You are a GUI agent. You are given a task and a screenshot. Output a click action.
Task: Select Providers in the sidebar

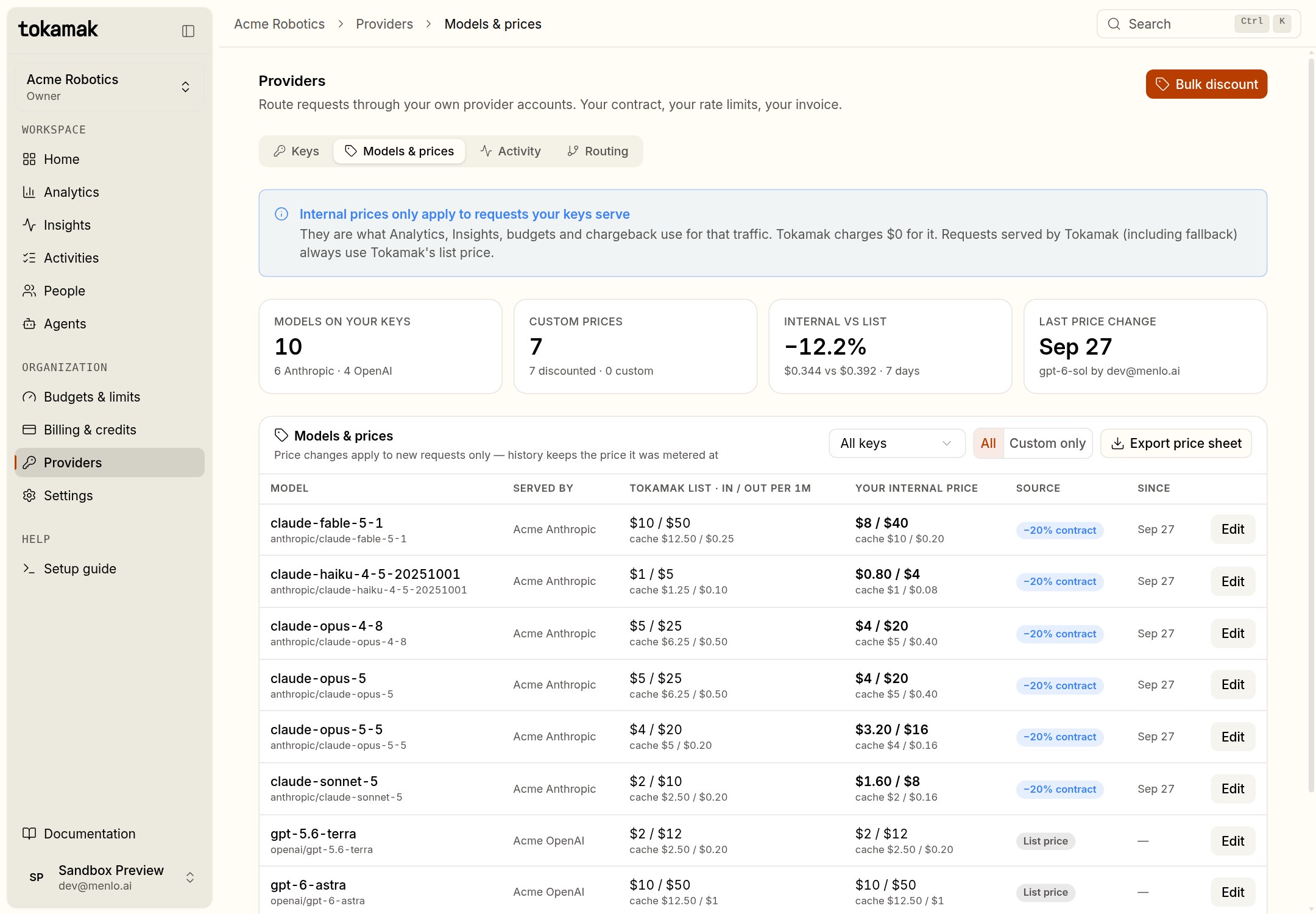[x=110, y=462]
